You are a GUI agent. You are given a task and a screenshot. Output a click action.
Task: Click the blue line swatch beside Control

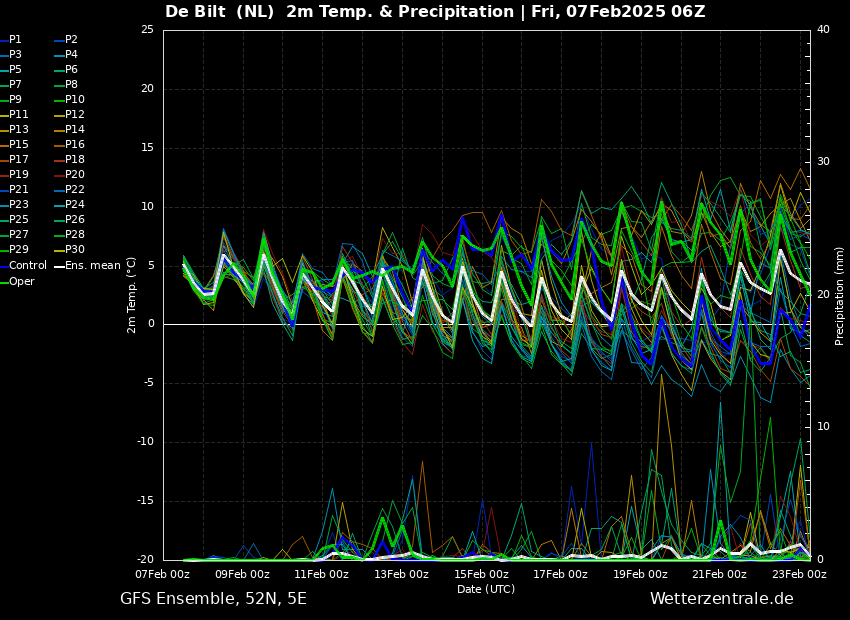[4, 266]
